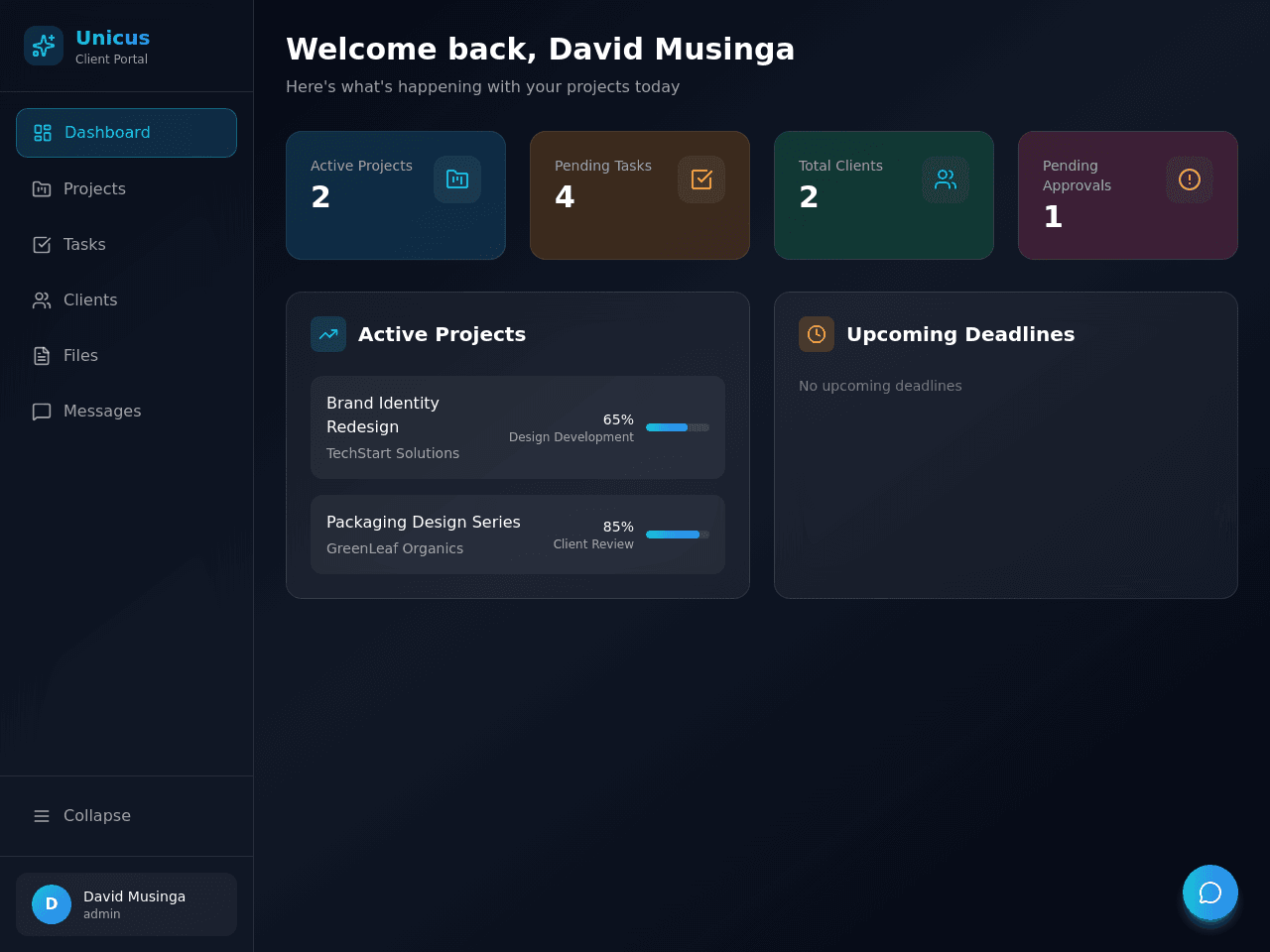Open the floating chat bubble button

click(x=1210, y=892)
